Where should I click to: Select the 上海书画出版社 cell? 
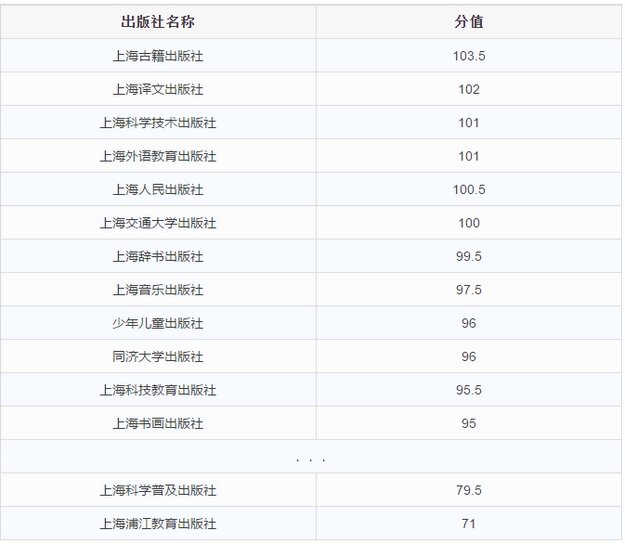tap(158, 423)
